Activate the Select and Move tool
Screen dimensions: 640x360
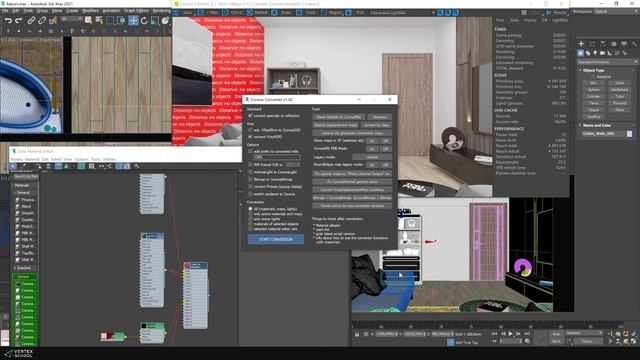[133, 20]
